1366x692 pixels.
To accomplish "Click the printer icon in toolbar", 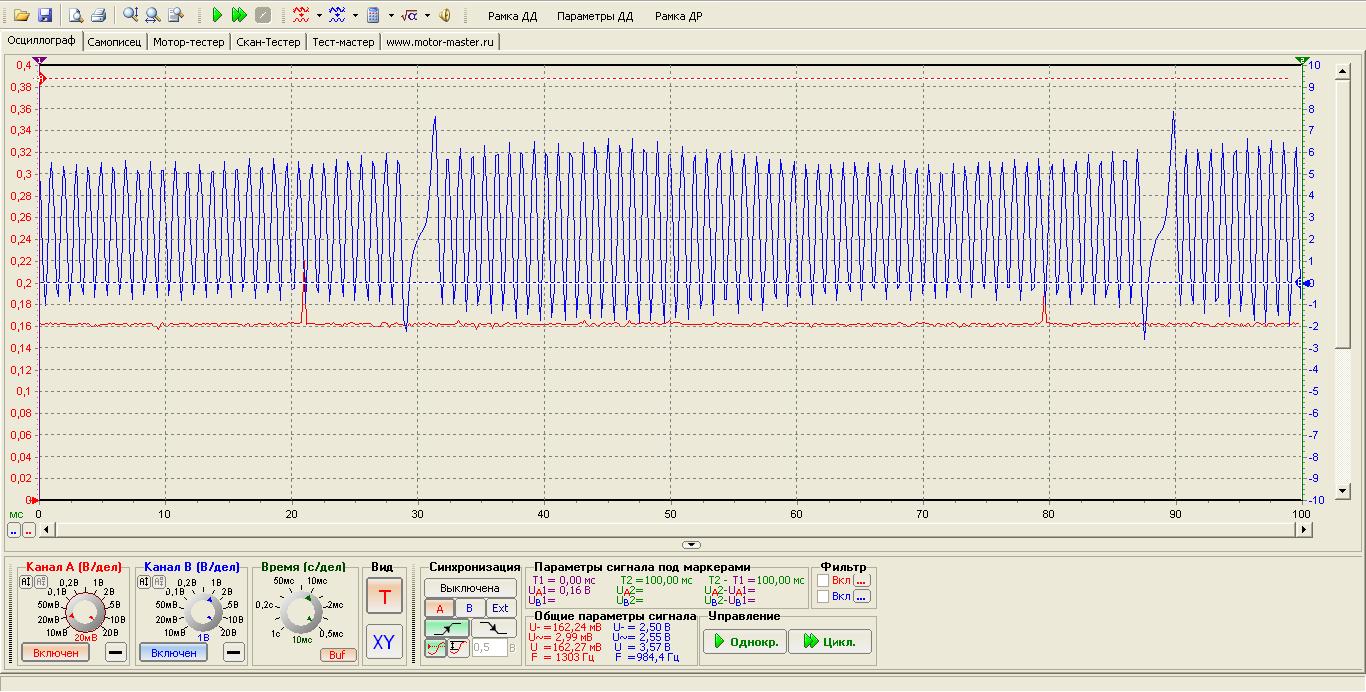I will [98, 15].
